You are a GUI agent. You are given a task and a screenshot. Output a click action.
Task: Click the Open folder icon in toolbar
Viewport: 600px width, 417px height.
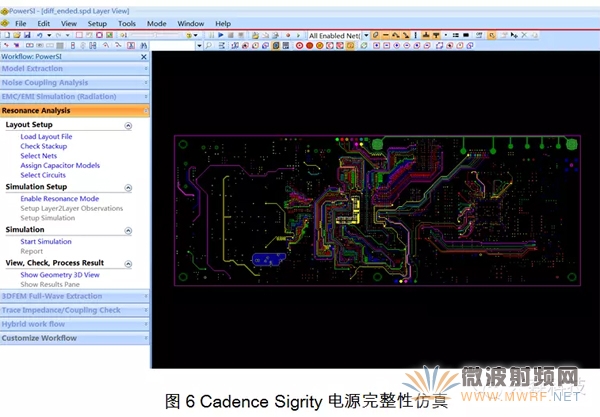pyautogui.click(x=17, y=35)
